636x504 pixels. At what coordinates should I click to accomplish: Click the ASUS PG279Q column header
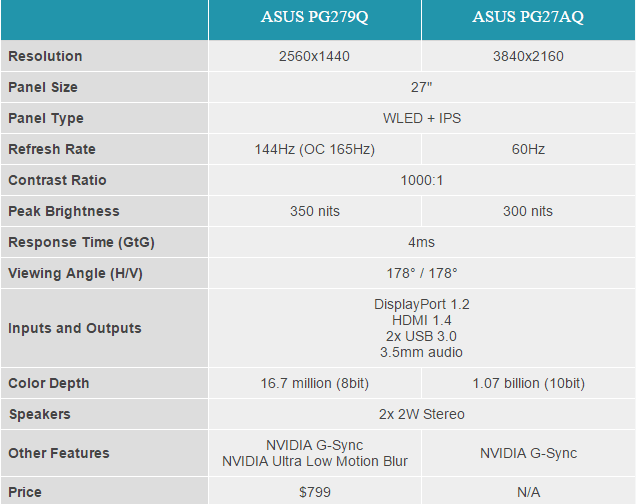coord(315,19)
